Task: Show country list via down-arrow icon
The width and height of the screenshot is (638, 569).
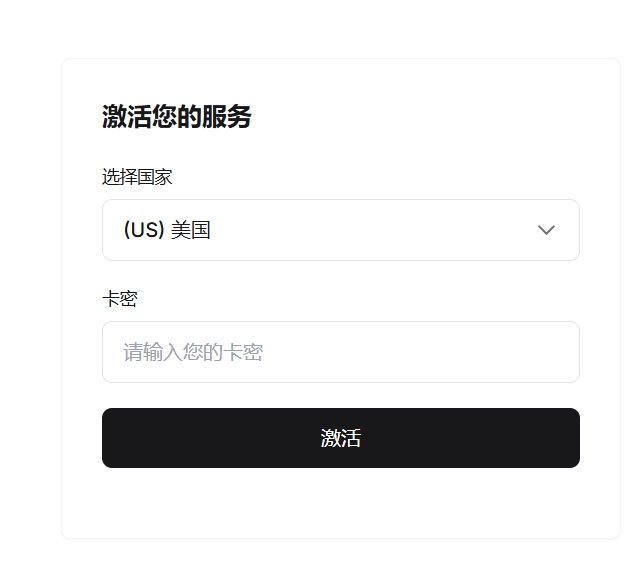Action: [546, 230]
